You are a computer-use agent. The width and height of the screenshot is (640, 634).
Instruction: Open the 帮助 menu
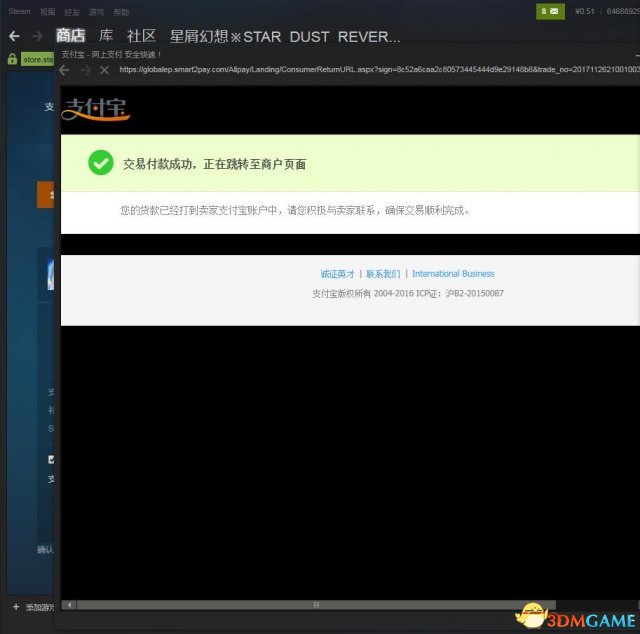pos(121,12)
